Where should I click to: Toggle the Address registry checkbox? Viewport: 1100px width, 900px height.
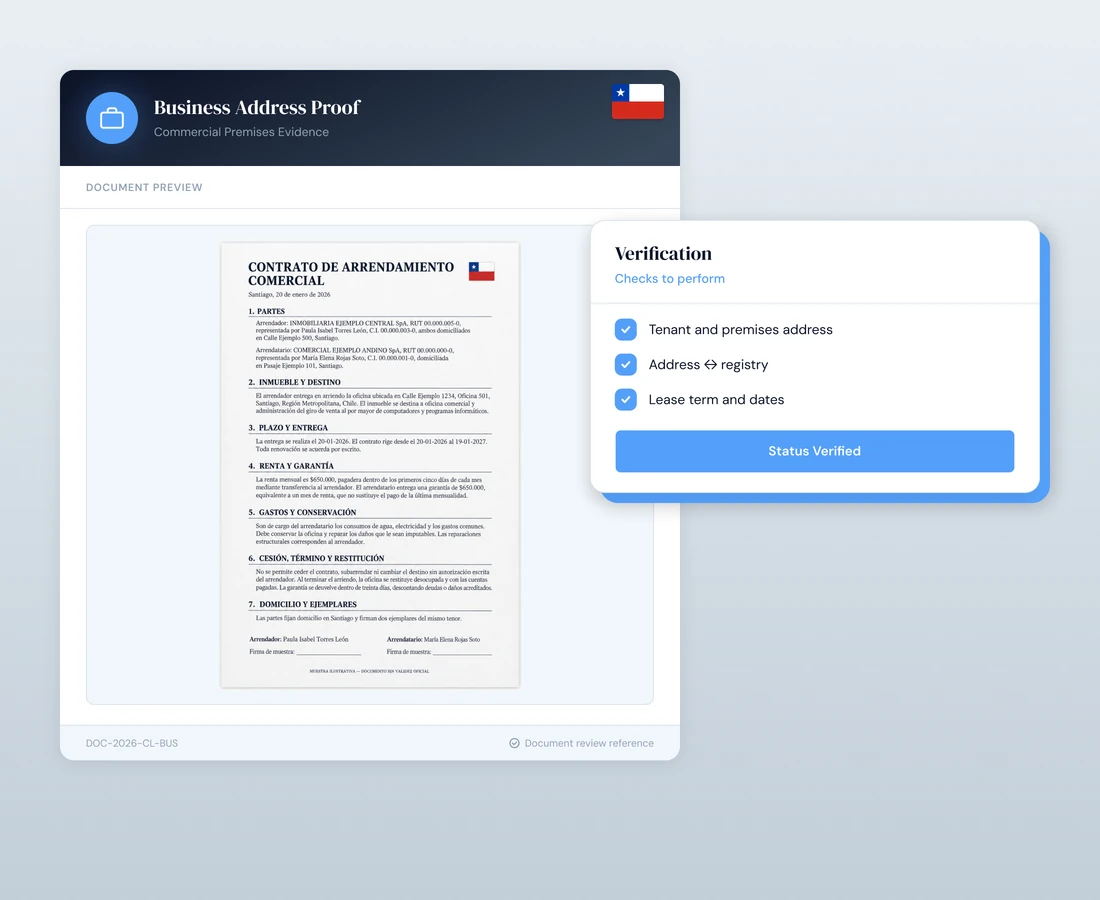[626, 365]
